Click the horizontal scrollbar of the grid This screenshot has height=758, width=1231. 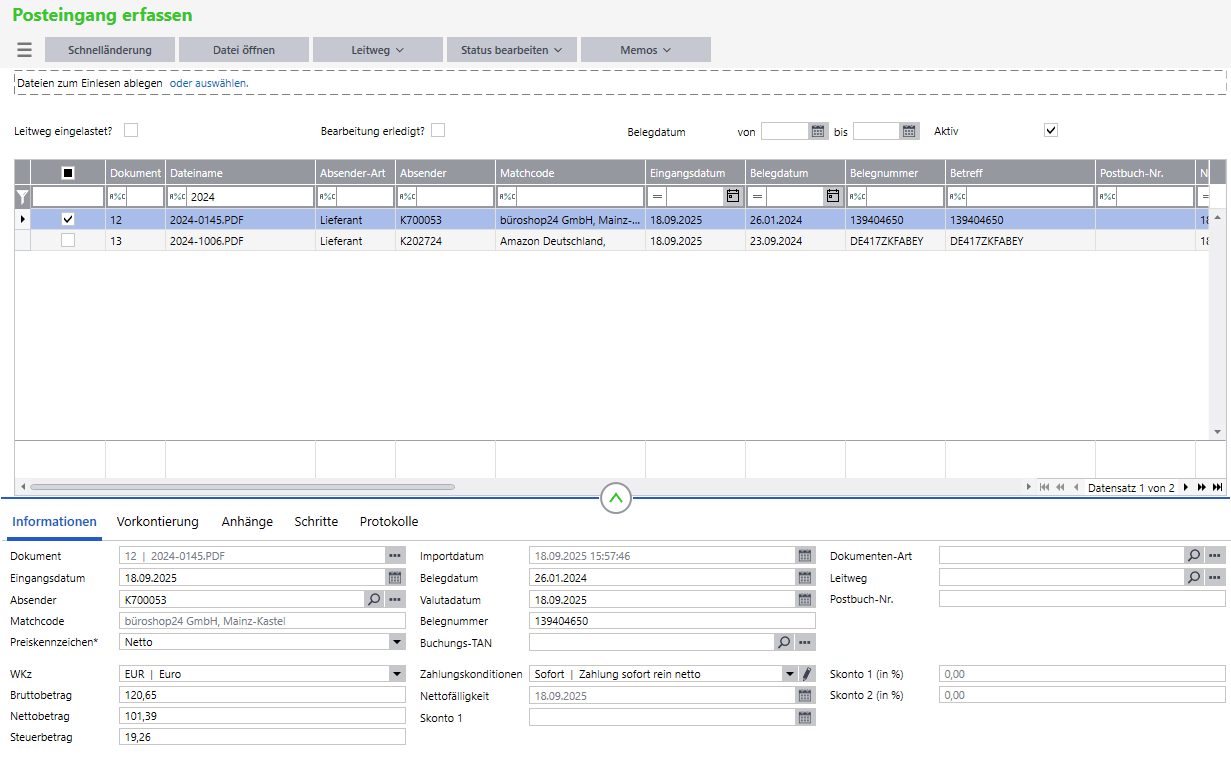(x=242, y=487)
